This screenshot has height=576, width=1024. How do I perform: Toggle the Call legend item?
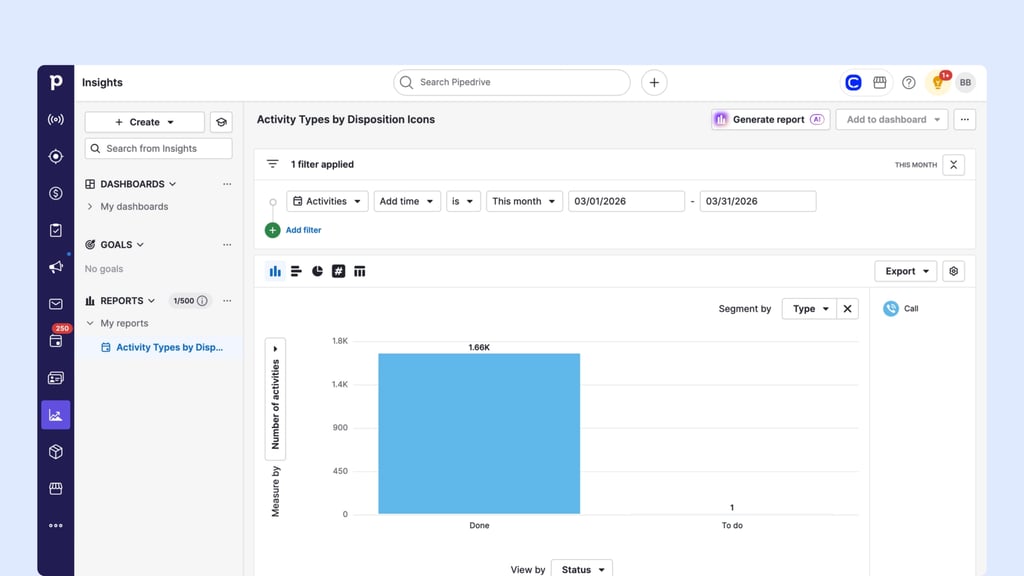click(901, 308)
